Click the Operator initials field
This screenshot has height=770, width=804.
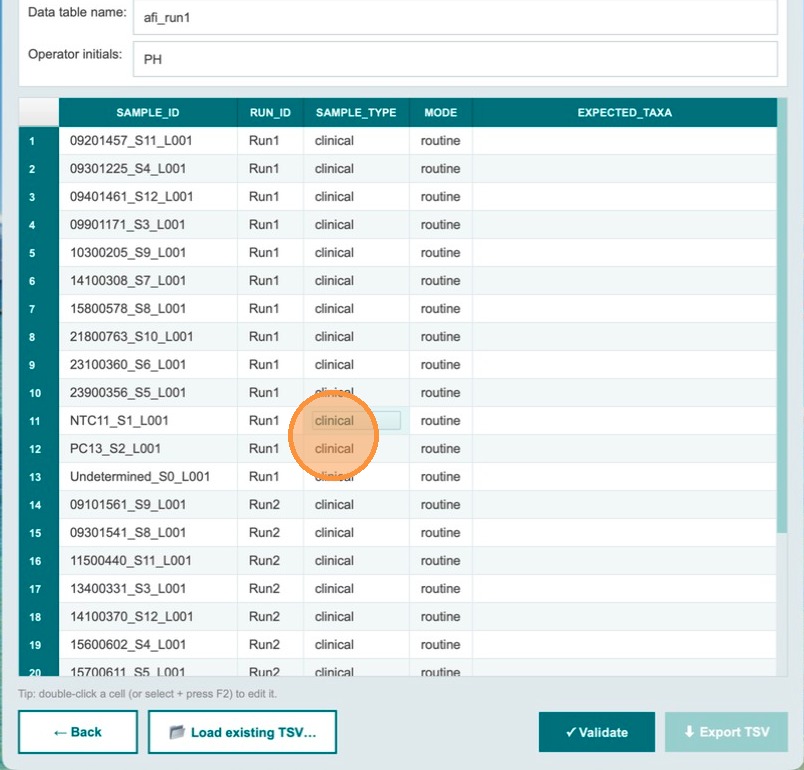[x=455, y=59]
